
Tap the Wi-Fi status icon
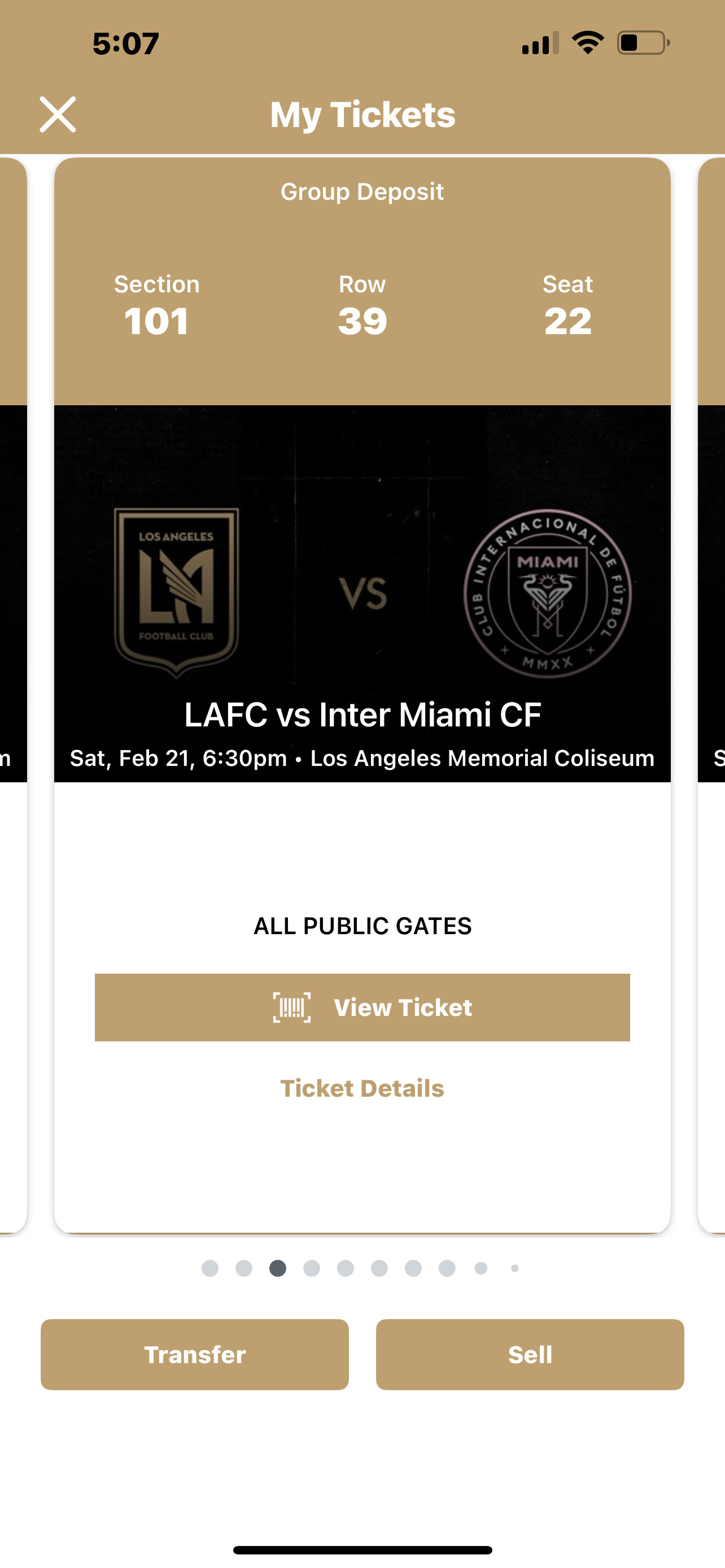[587, 43]
